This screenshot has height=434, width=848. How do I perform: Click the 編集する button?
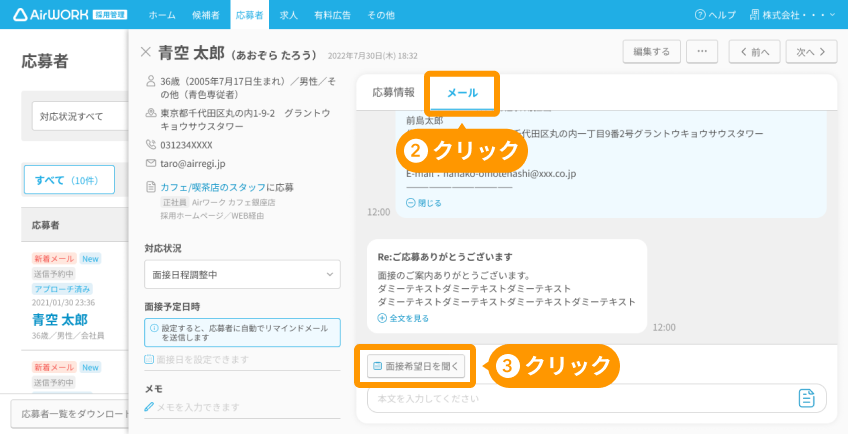pyautogui.click(x=652, y=52)
